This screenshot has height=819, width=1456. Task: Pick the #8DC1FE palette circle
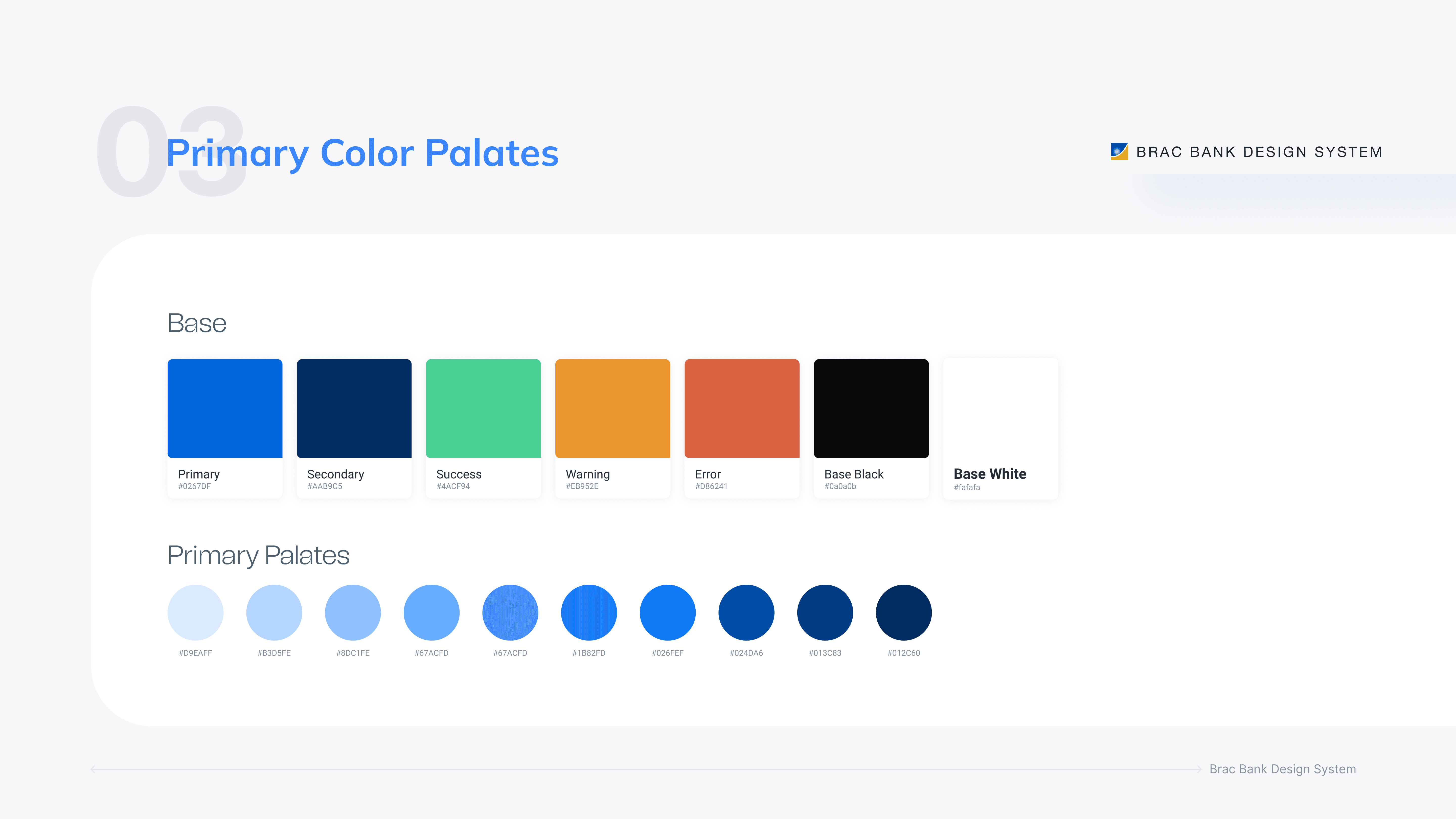353,612
